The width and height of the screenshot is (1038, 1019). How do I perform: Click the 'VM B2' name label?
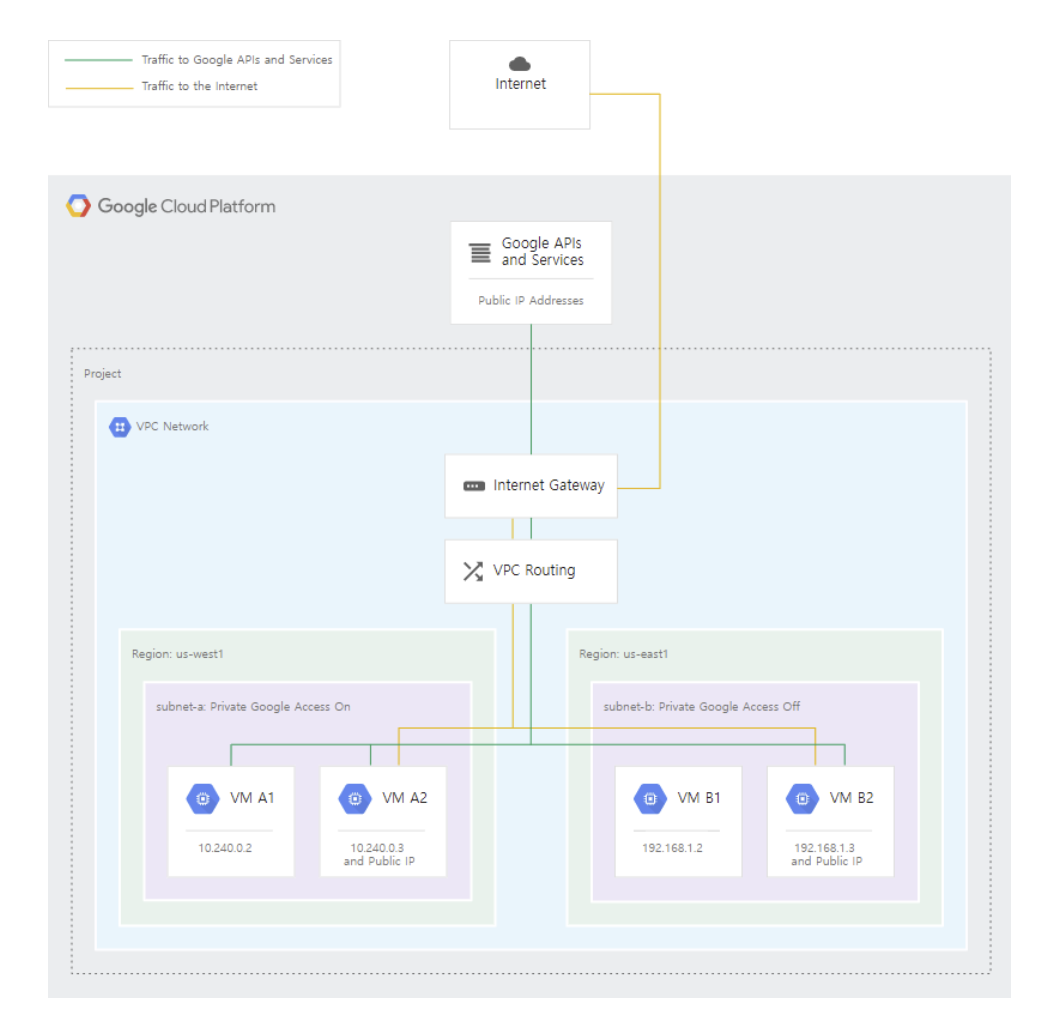pyautogui.click(x=851, y=798)
